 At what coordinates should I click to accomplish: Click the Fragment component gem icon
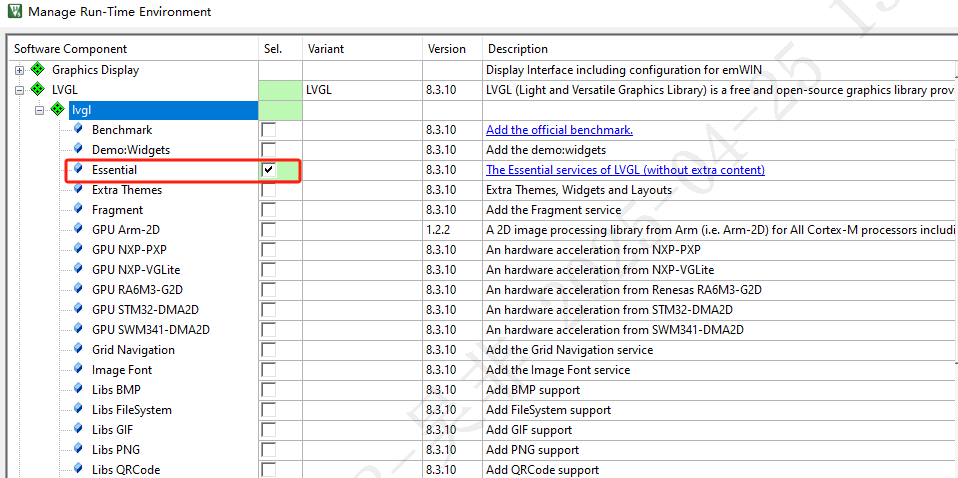(x=78, y=208)
